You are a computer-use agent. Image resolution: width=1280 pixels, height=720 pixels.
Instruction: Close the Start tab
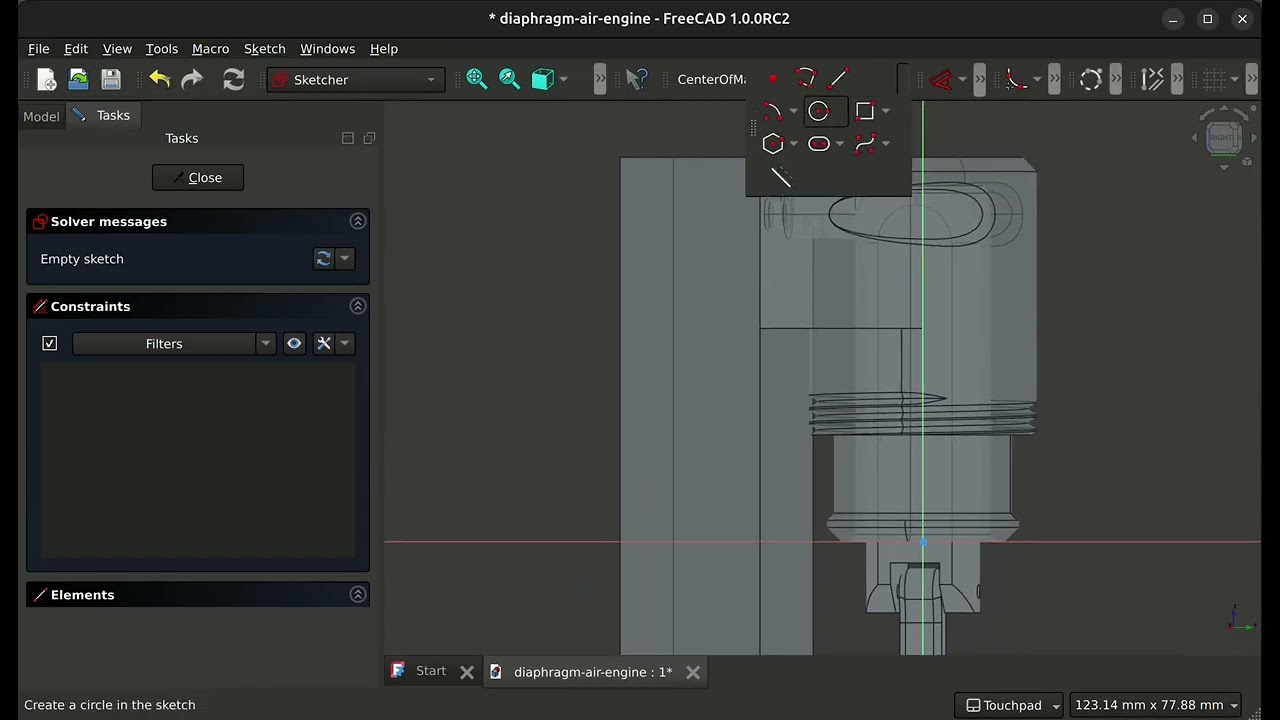point(466,672)
